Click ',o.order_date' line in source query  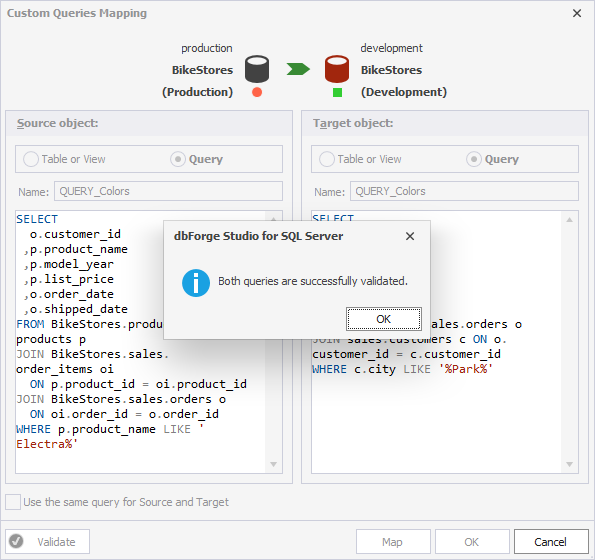tap(68, 294)
